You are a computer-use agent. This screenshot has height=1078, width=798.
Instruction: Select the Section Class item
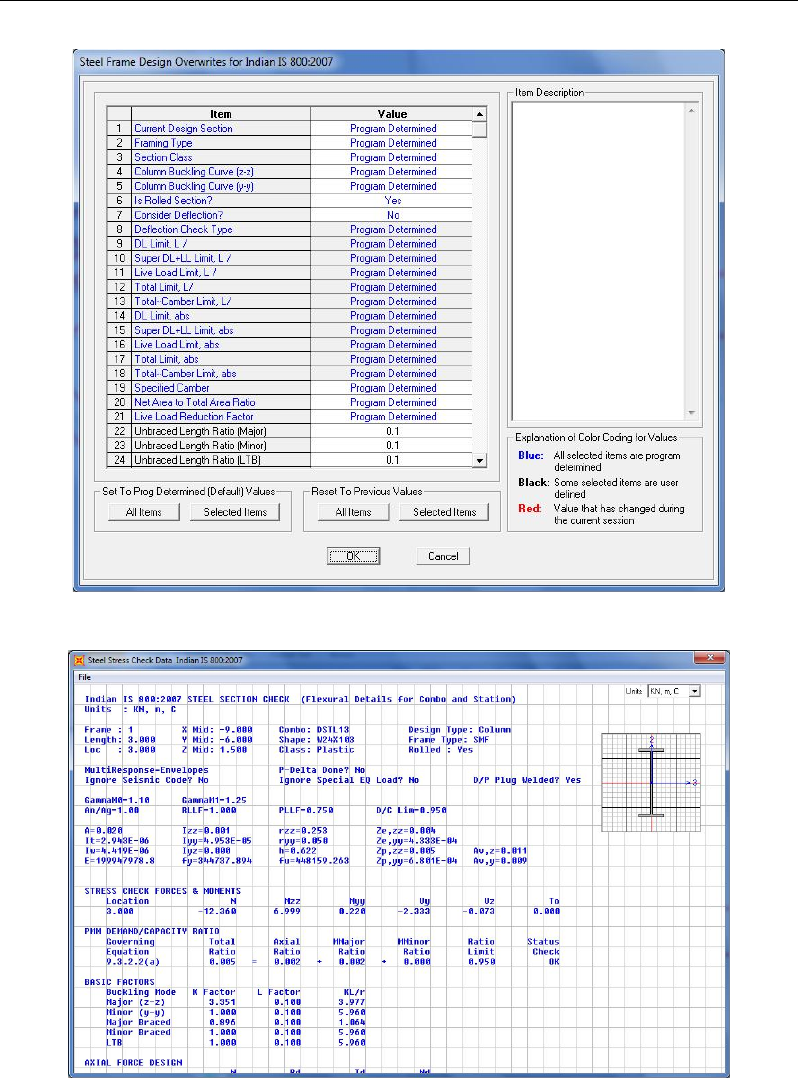221,157
